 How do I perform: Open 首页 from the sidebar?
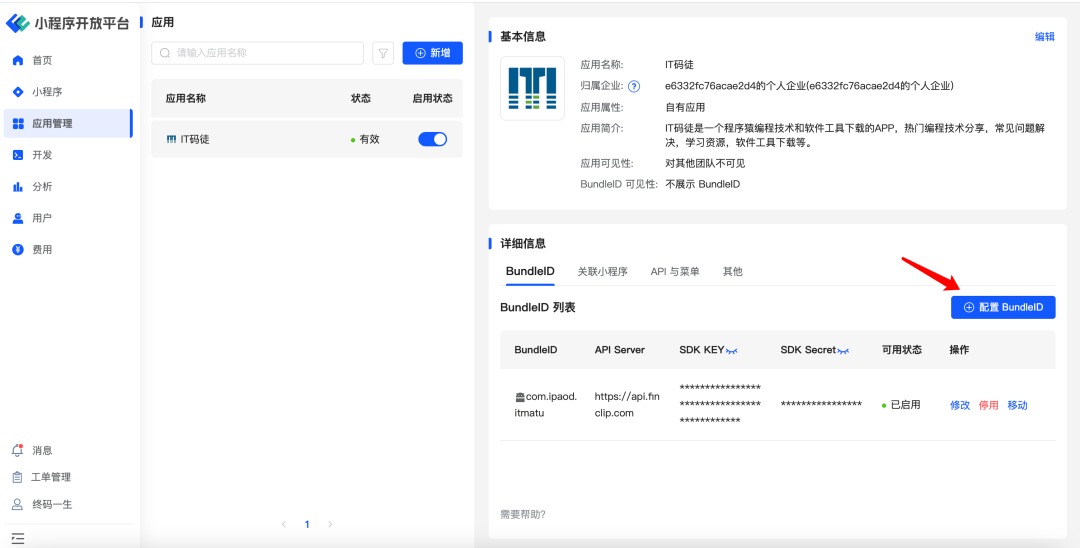coord(41,60)
